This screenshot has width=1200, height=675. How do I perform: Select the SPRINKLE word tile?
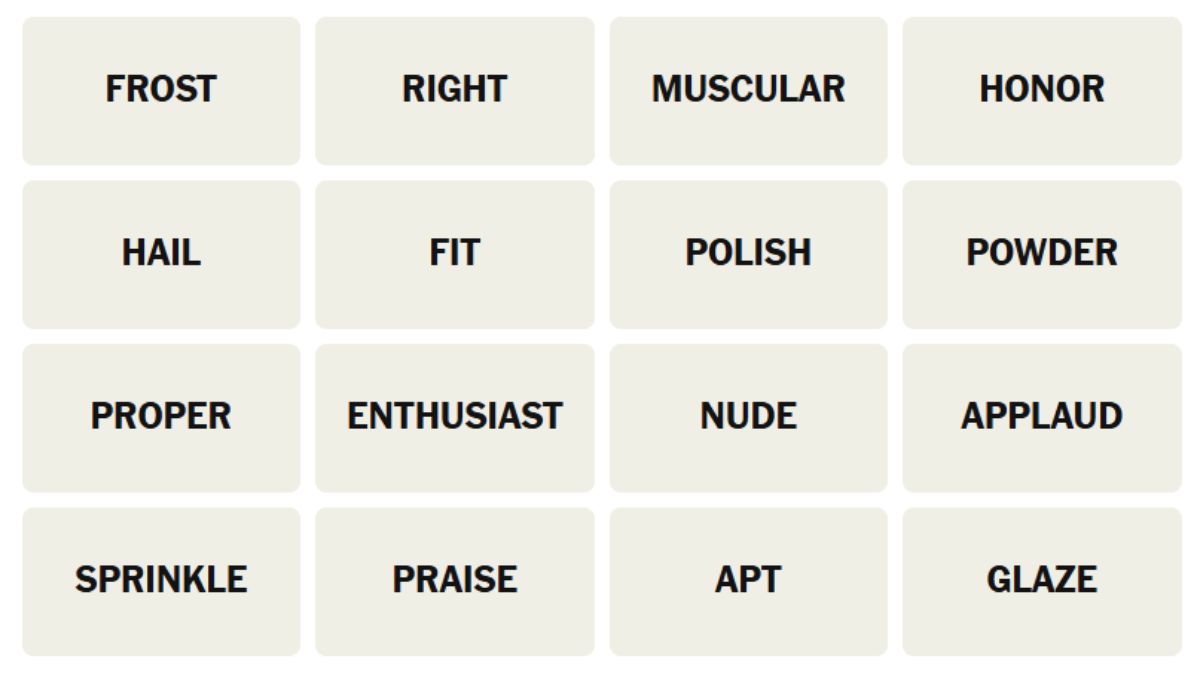tap(161, 581)
